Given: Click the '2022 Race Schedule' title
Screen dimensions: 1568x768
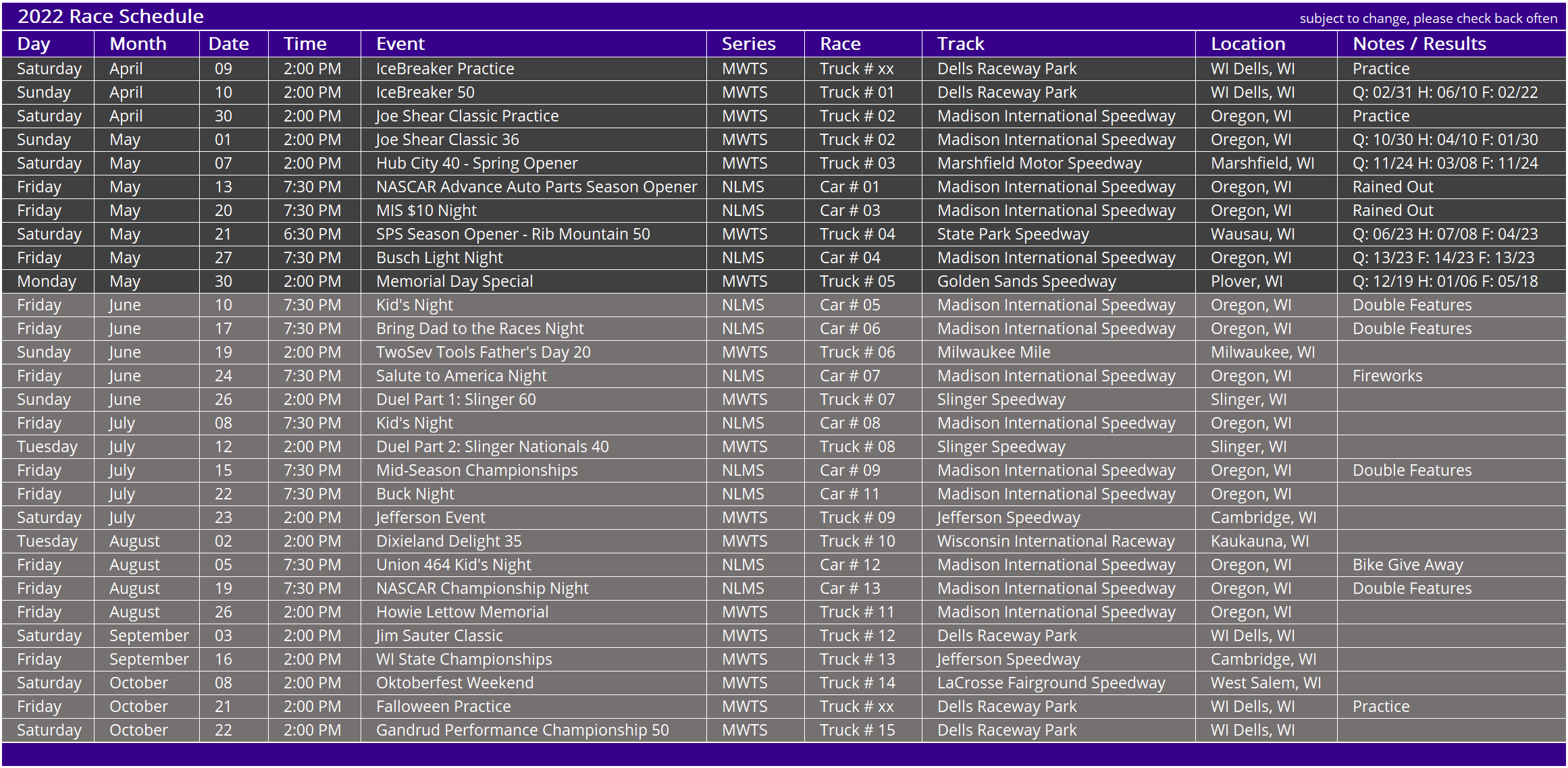Looking at the screenshot, I should (x=110, y=16).
